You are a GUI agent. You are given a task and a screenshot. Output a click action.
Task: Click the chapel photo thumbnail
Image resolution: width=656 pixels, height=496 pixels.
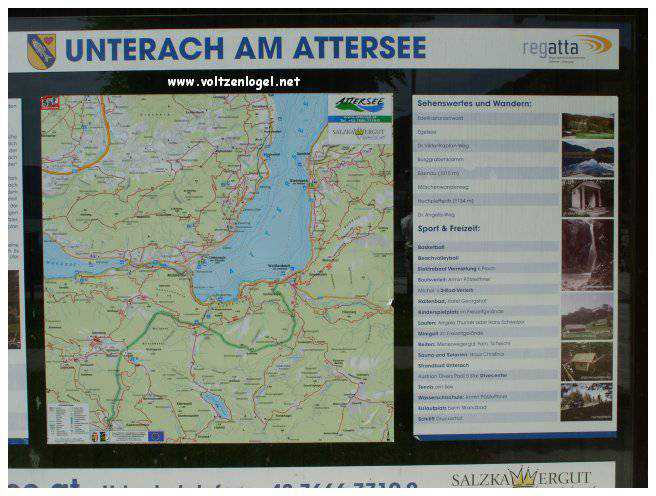pyautogui.click(x=587, y=197)
